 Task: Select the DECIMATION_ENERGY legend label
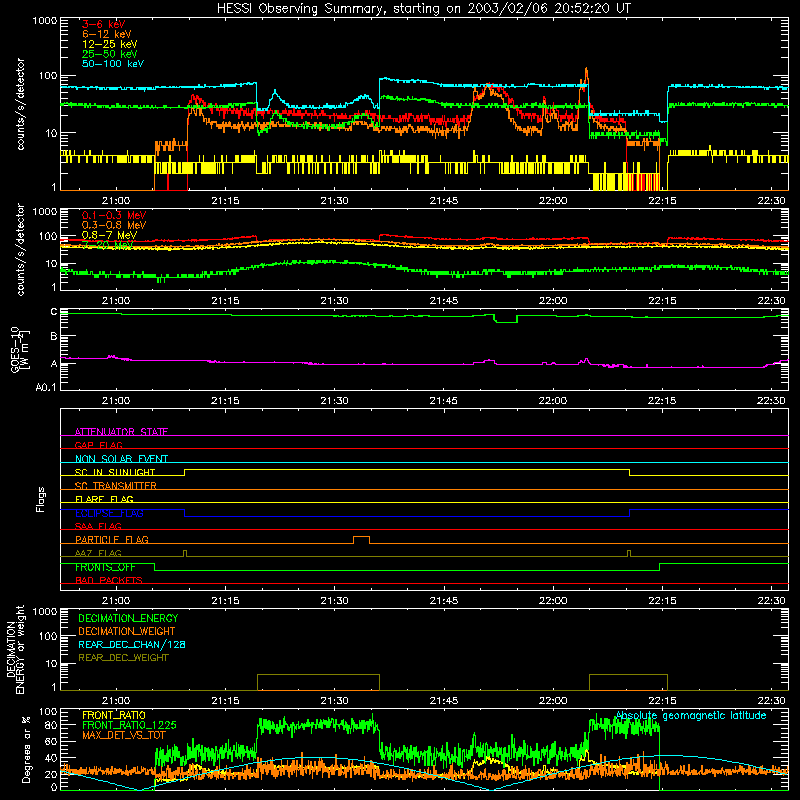click(x=128, y=618)
